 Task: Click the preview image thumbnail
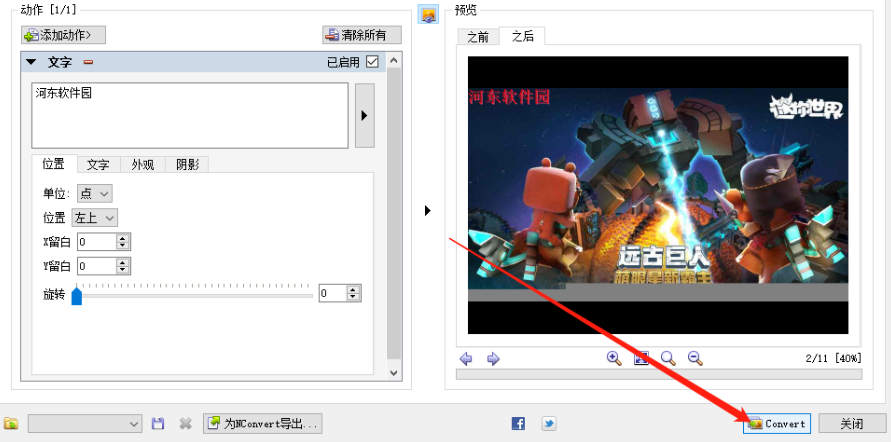[658, 195]
